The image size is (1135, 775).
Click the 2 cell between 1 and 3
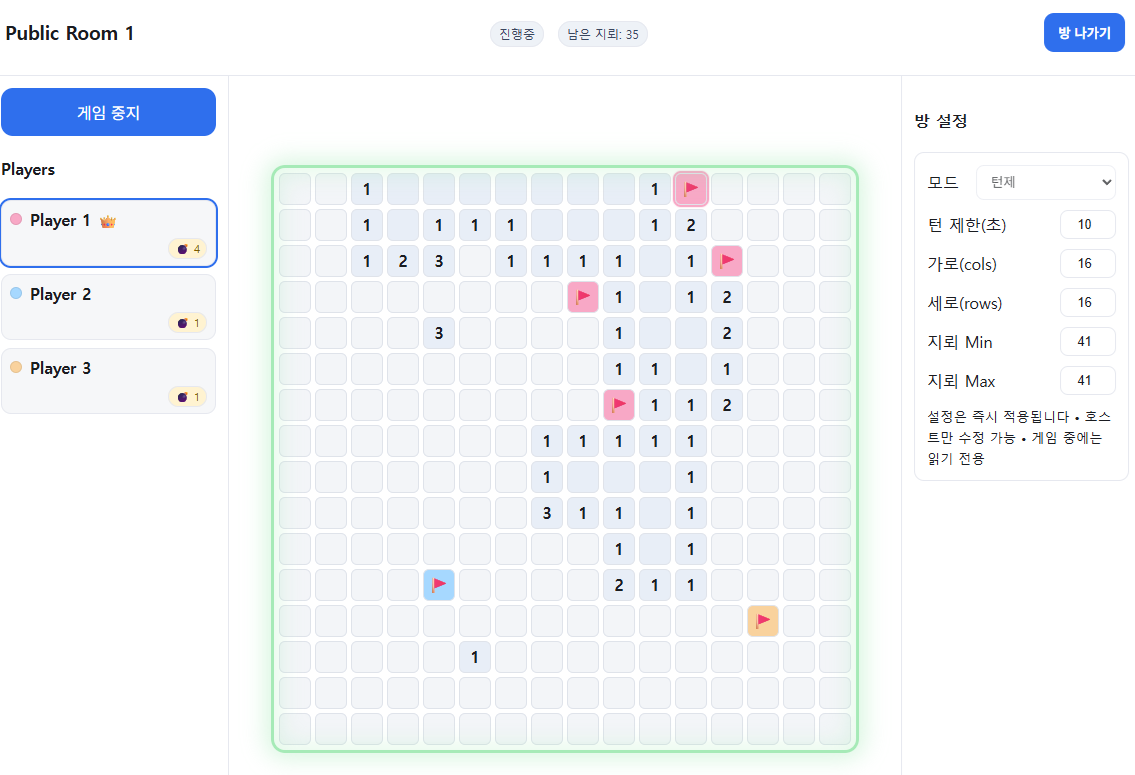pyautogui.click(x=402, y=261)
